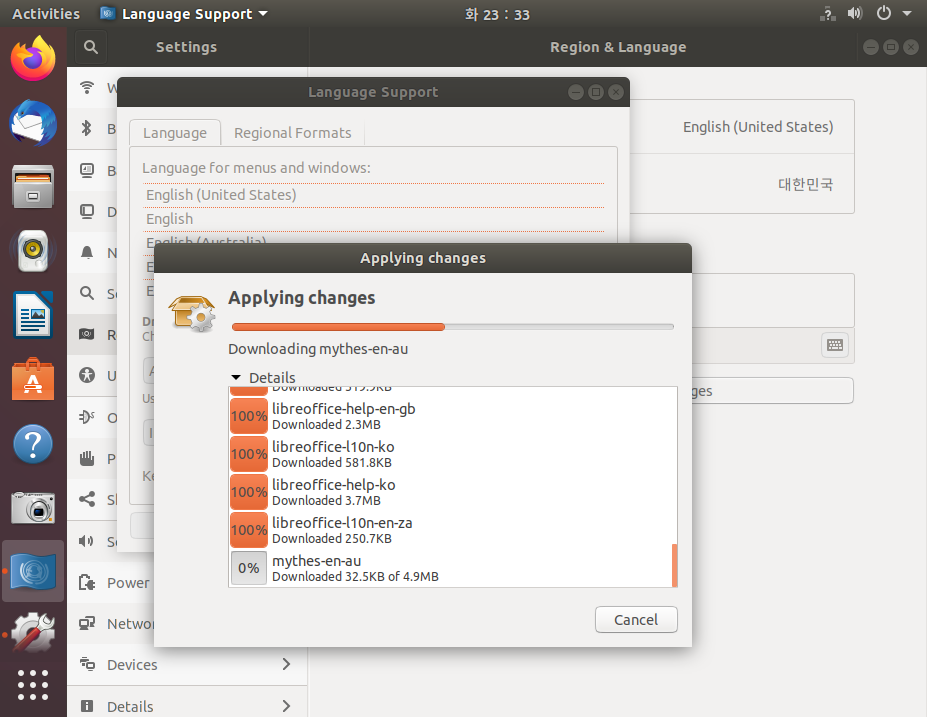927x717 pixels.
Task: Switch to the Language tab
Action: click(x=175, y=133)
